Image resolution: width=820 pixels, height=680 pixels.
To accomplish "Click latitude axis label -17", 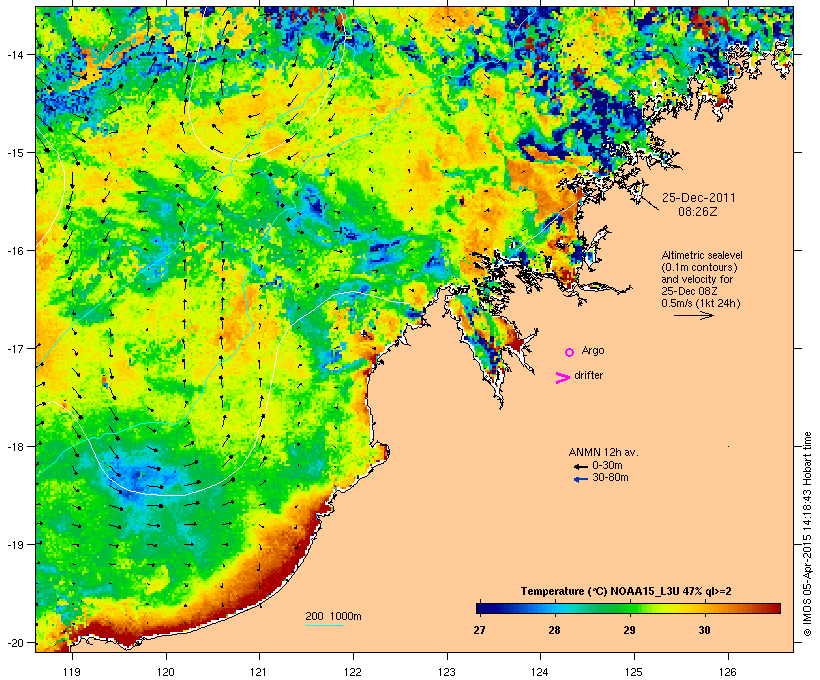I will [x=14, y=348].
